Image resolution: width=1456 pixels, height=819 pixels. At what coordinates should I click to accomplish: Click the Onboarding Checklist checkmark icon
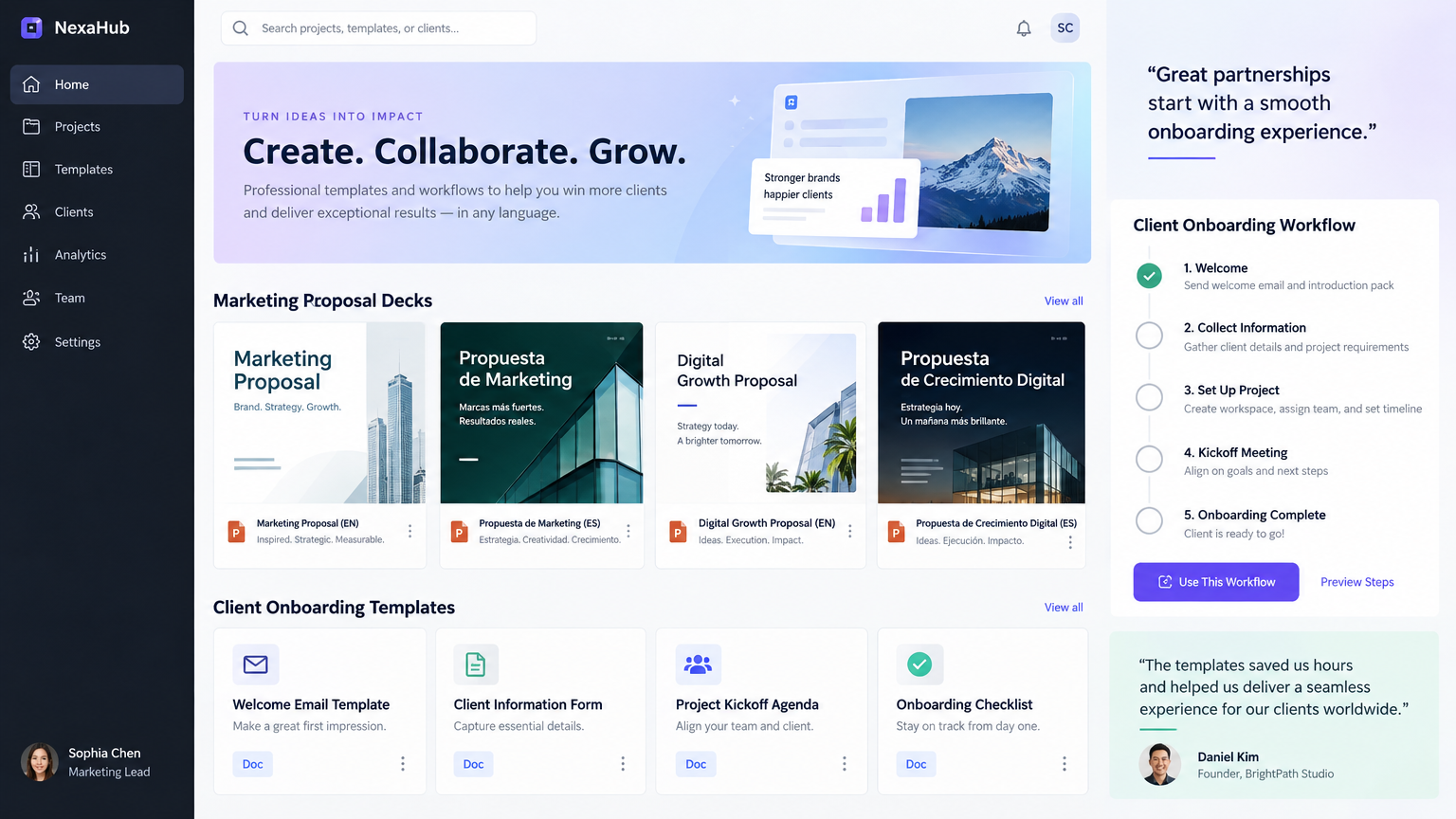tap(919, 664)
